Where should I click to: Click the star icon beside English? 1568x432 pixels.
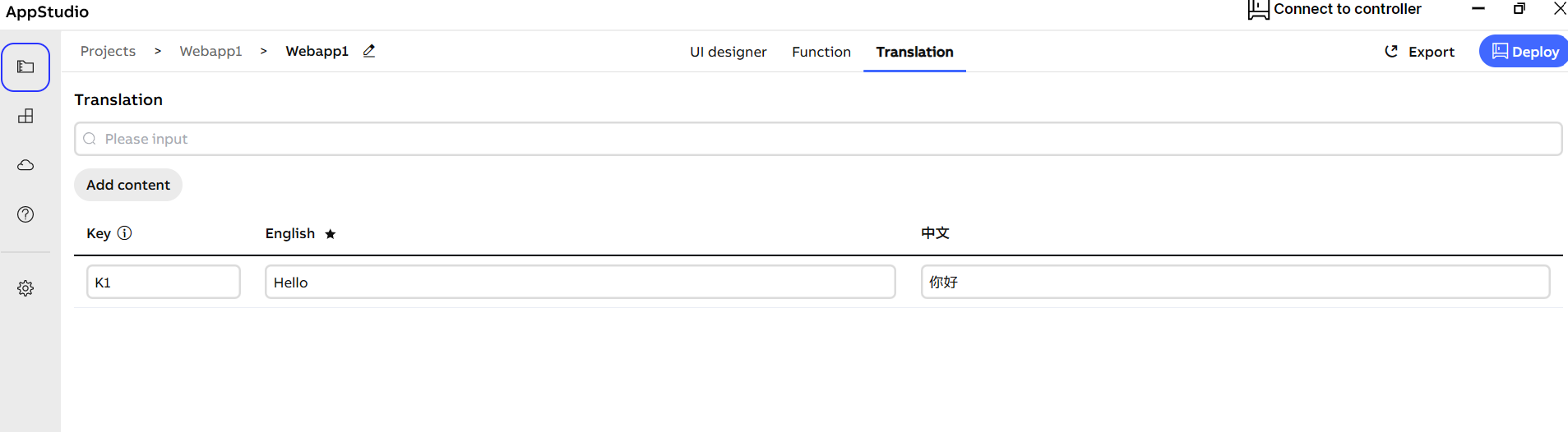click(331, 234)
